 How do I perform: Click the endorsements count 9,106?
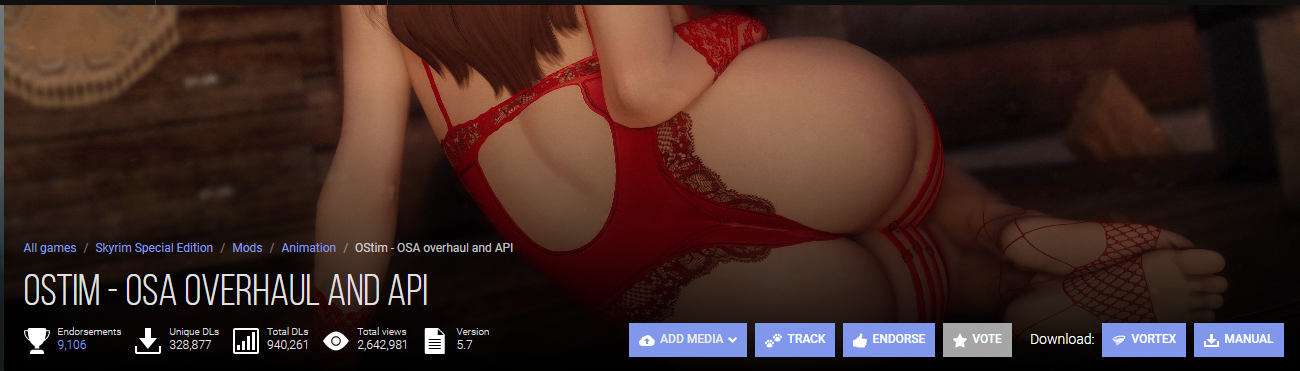pyautogui.click(x=72, y=345)
